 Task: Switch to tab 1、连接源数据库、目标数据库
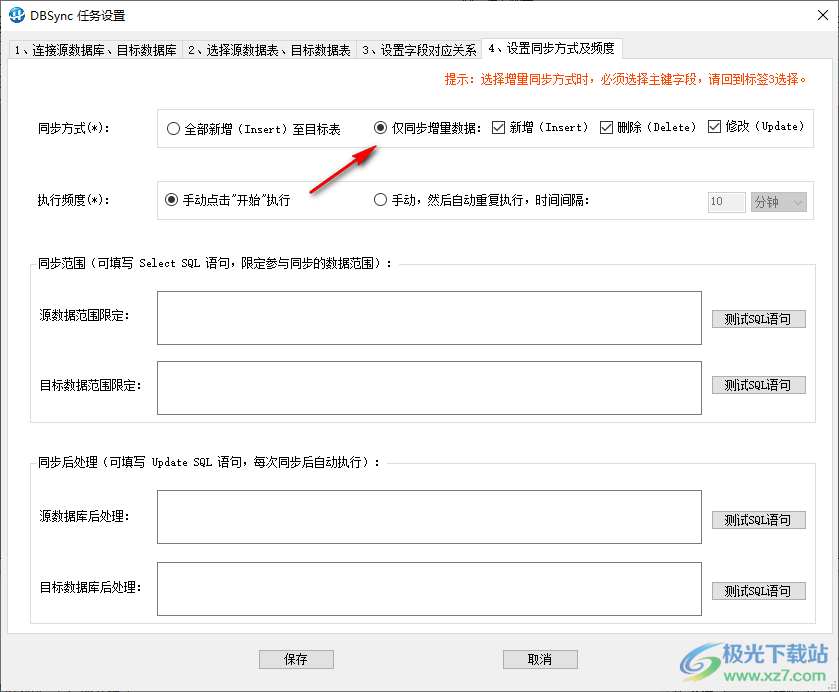click(x=95, y=50)
